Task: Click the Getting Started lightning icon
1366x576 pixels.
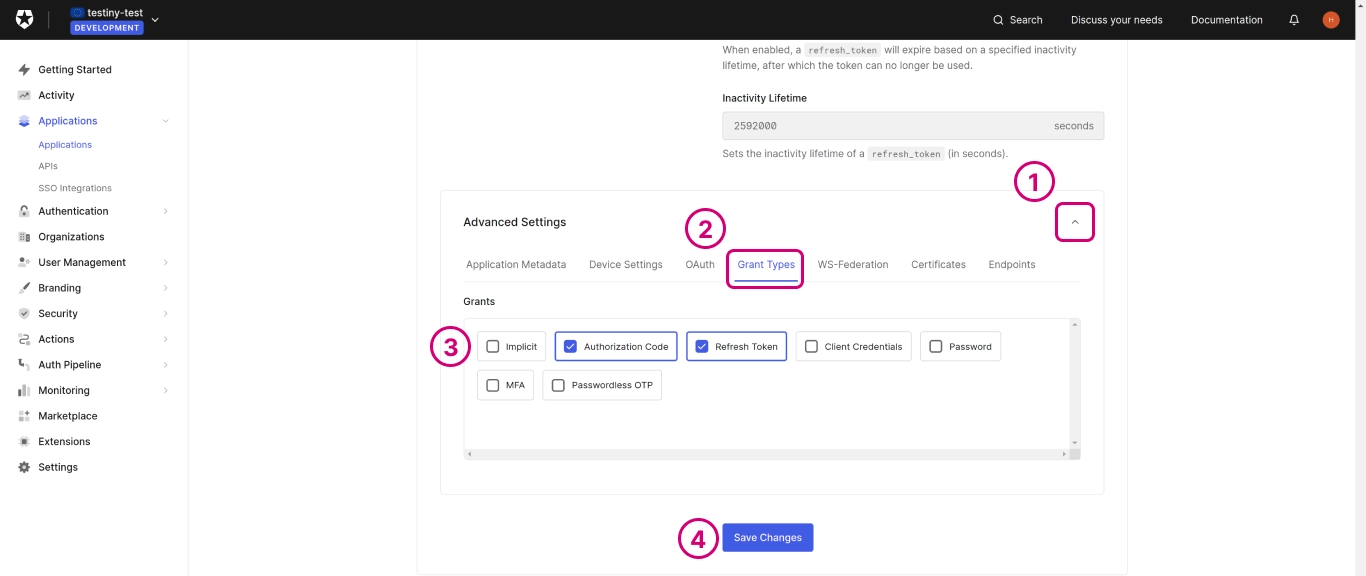Action: click(x=24, y=70)
